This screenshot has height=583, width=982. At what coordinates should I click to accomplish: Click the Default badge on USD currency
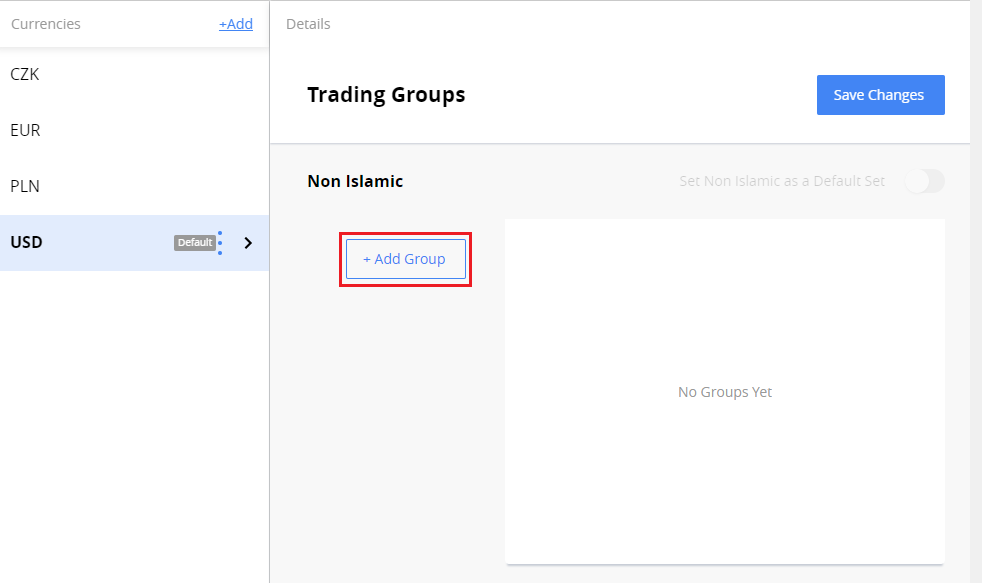tap(196, 242)
